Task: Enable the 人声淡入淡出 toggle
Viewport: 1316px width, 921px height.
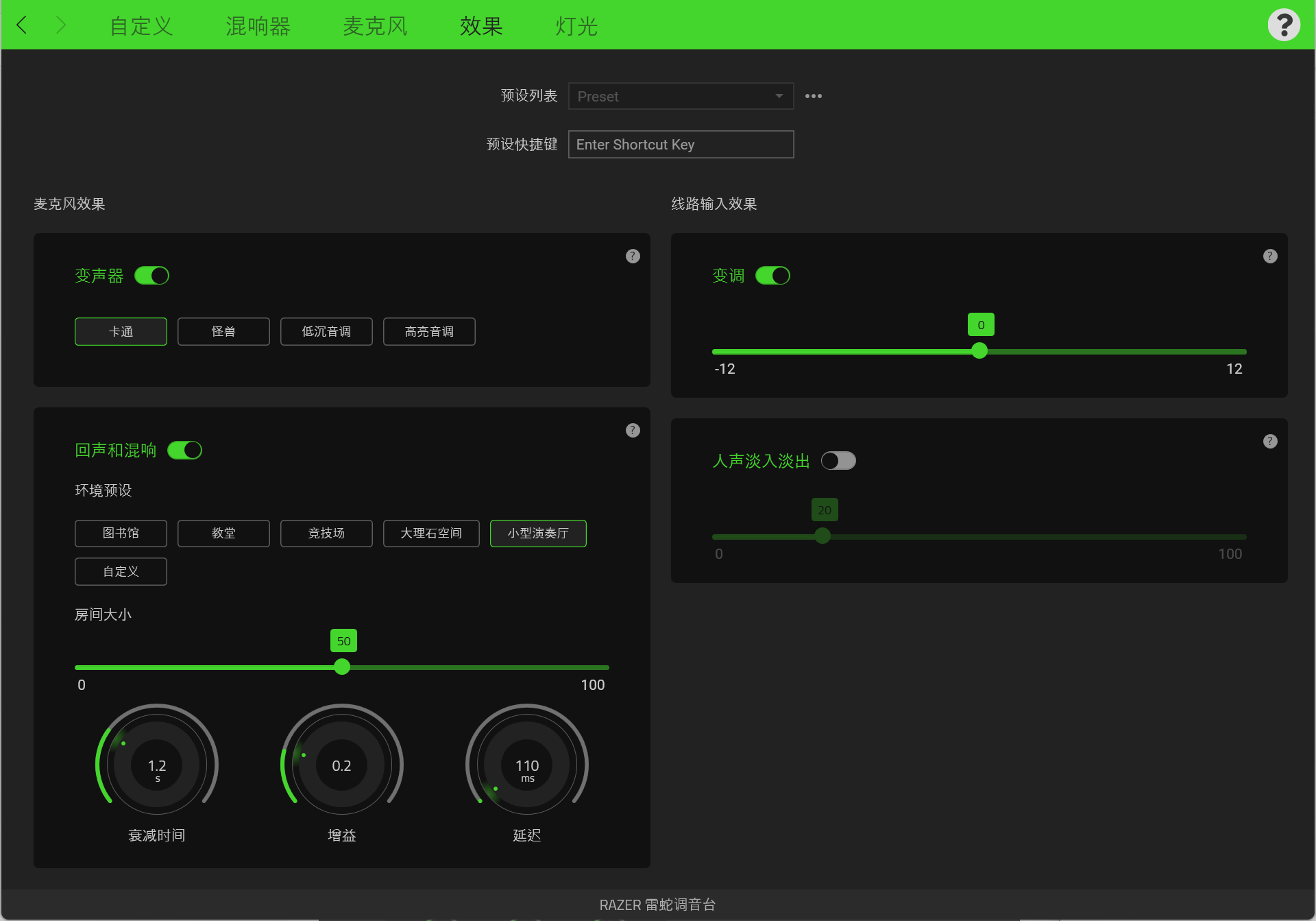Action: coord(838,461)
